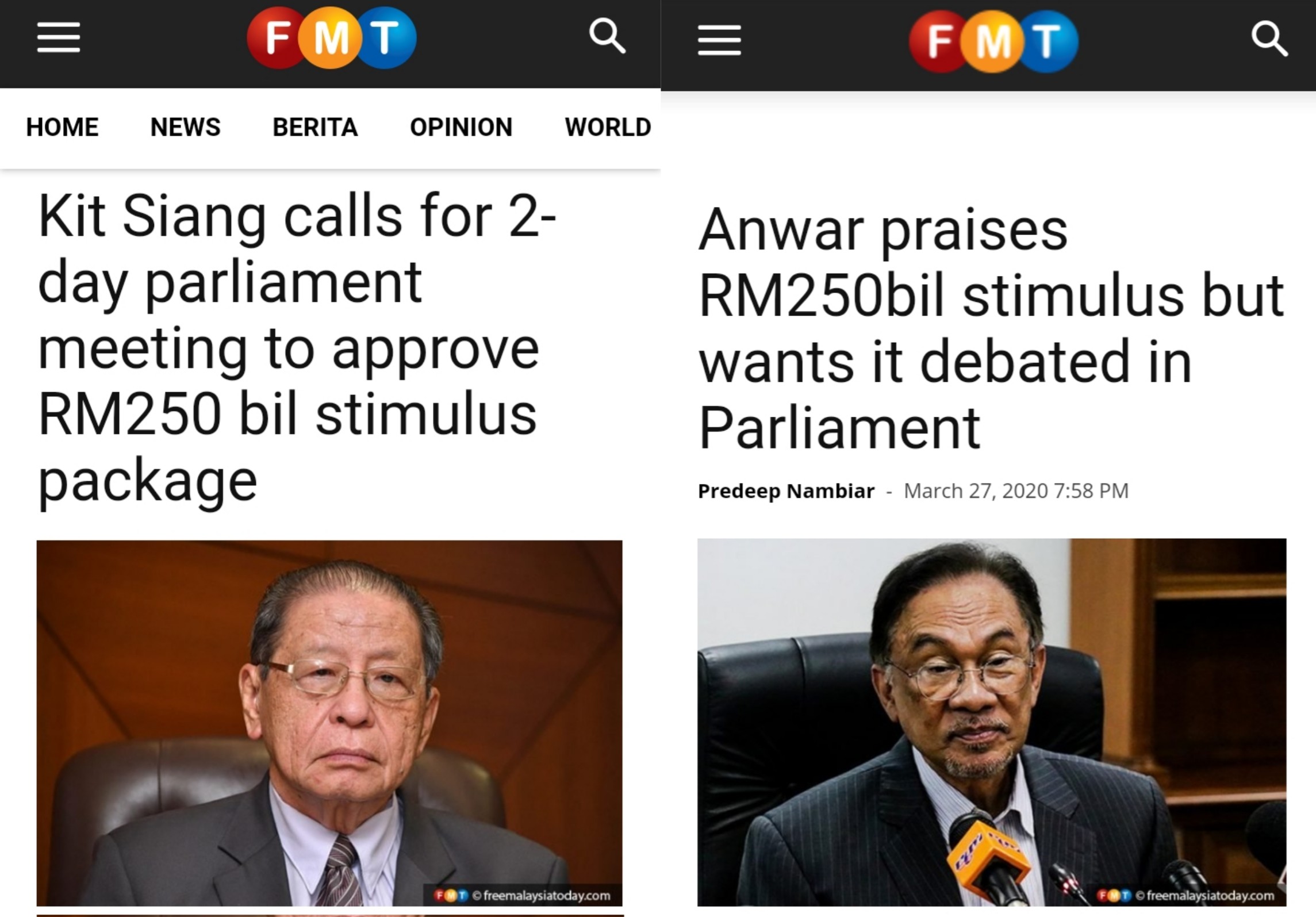Open the photo under the Kit Siang headline
The height and width of the screenshot is (917, 1316).
point(329,723)
